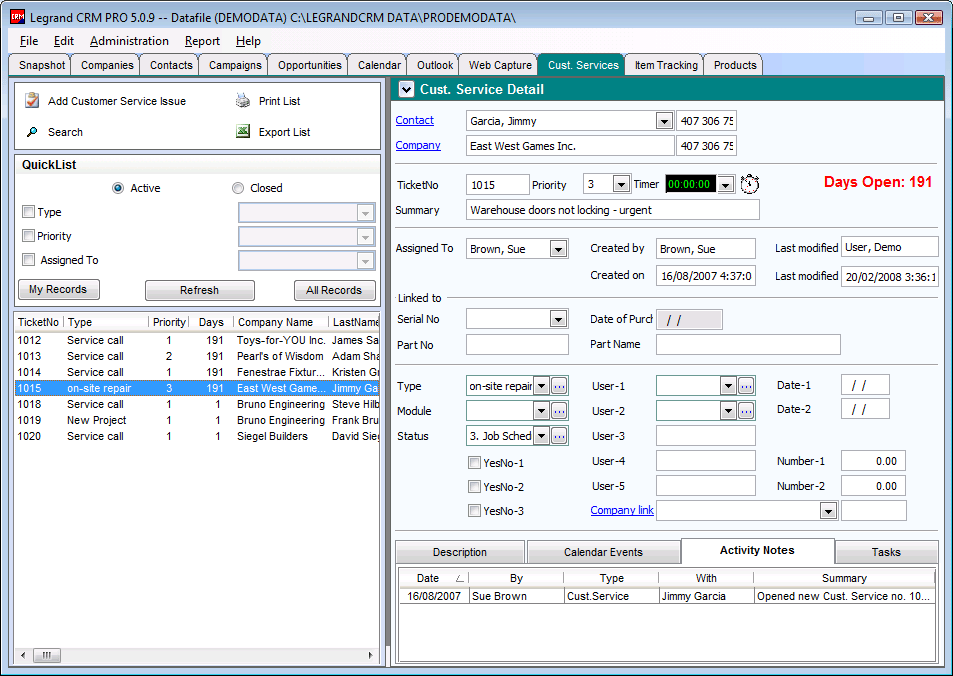Select ticket 1012 Toys-for-YOU row
This screenshot has height=676, width=953.
(x=197, y=340)
